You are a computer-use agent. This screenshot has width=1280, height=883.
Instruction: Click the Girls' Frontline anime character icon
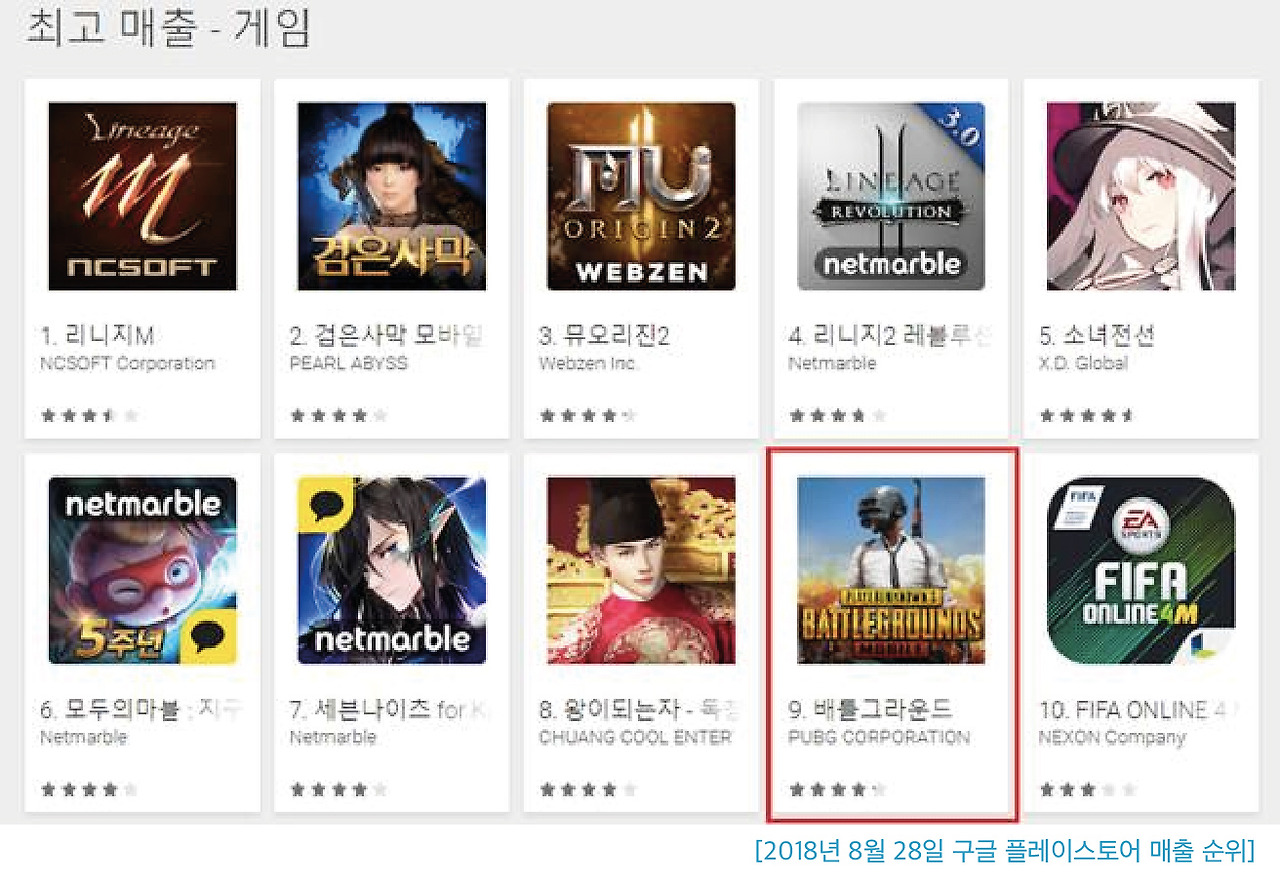coord(1141,196)
